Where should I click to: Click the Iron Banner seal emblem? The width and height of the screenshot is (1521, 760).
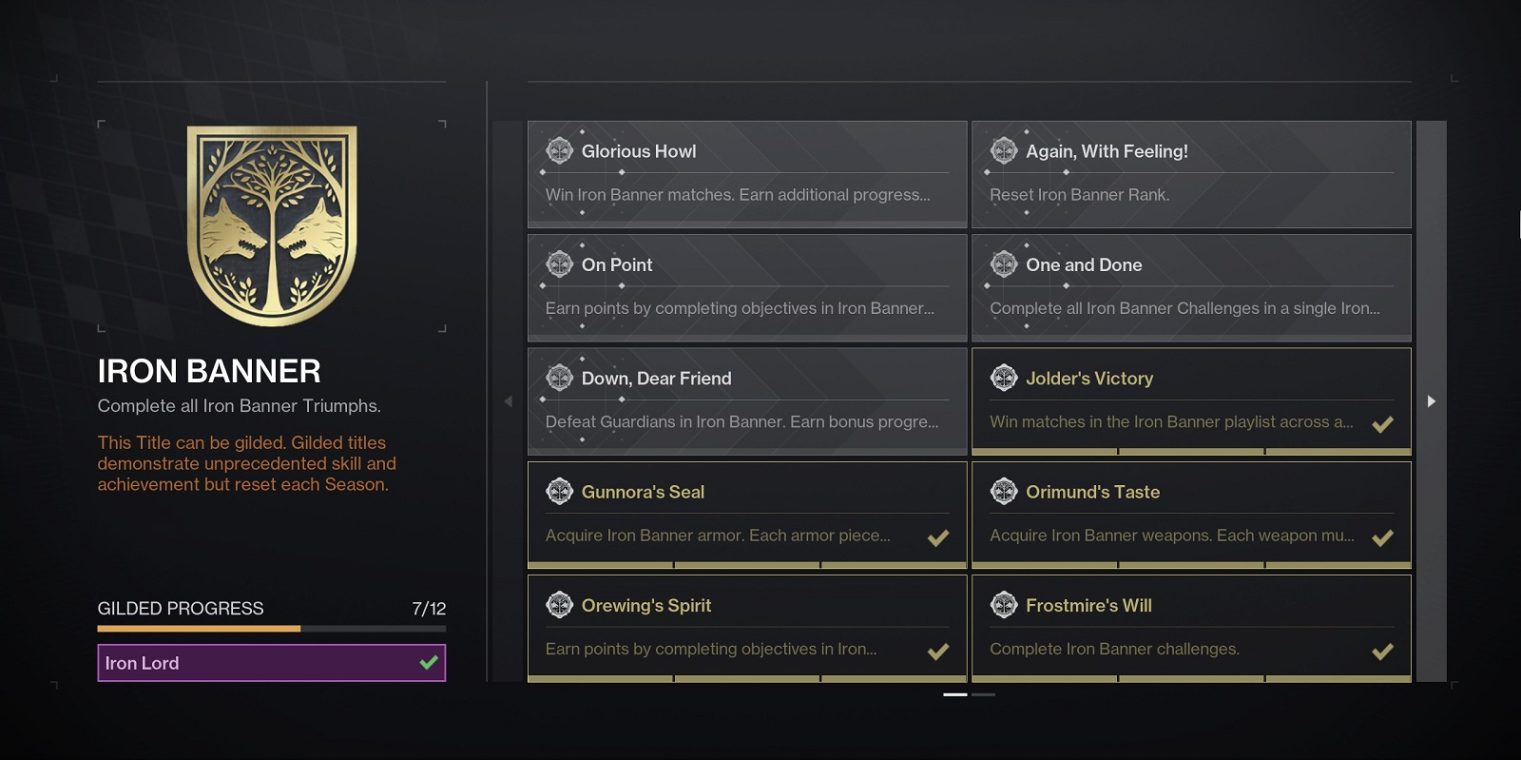pos(272,226)
